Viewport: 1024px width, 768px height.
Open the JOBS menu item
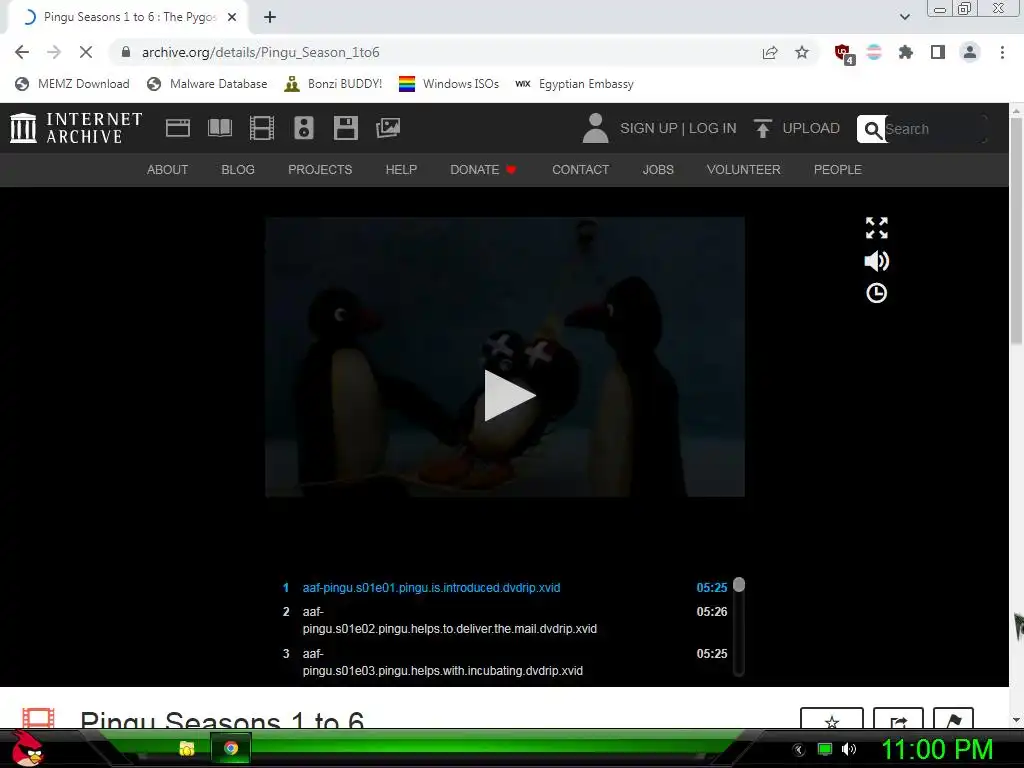[658, 170]
